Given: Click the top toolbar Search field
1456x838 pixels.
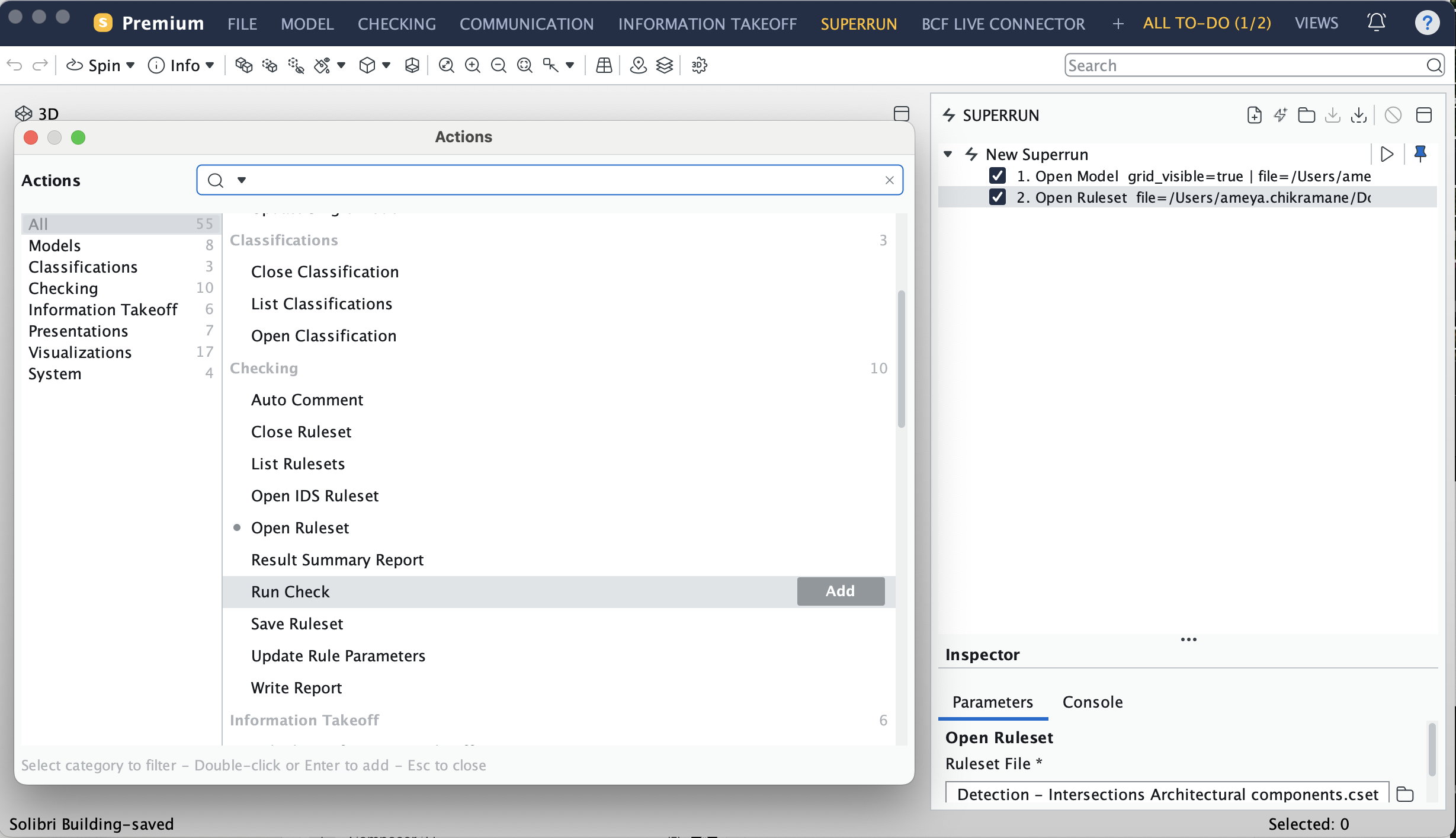Looking at the screenshot, I should [x=1254, y=65].
